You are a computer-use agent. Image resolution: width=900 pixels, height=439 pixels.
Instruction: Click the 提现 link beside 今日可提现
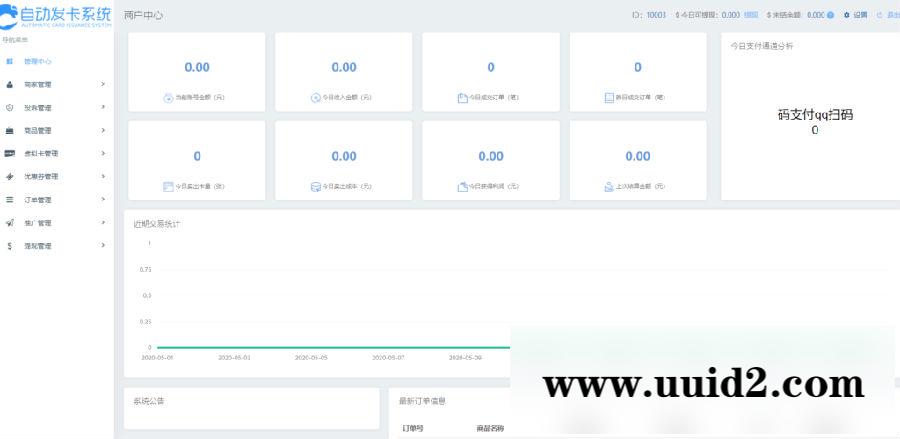click(751, 16)
